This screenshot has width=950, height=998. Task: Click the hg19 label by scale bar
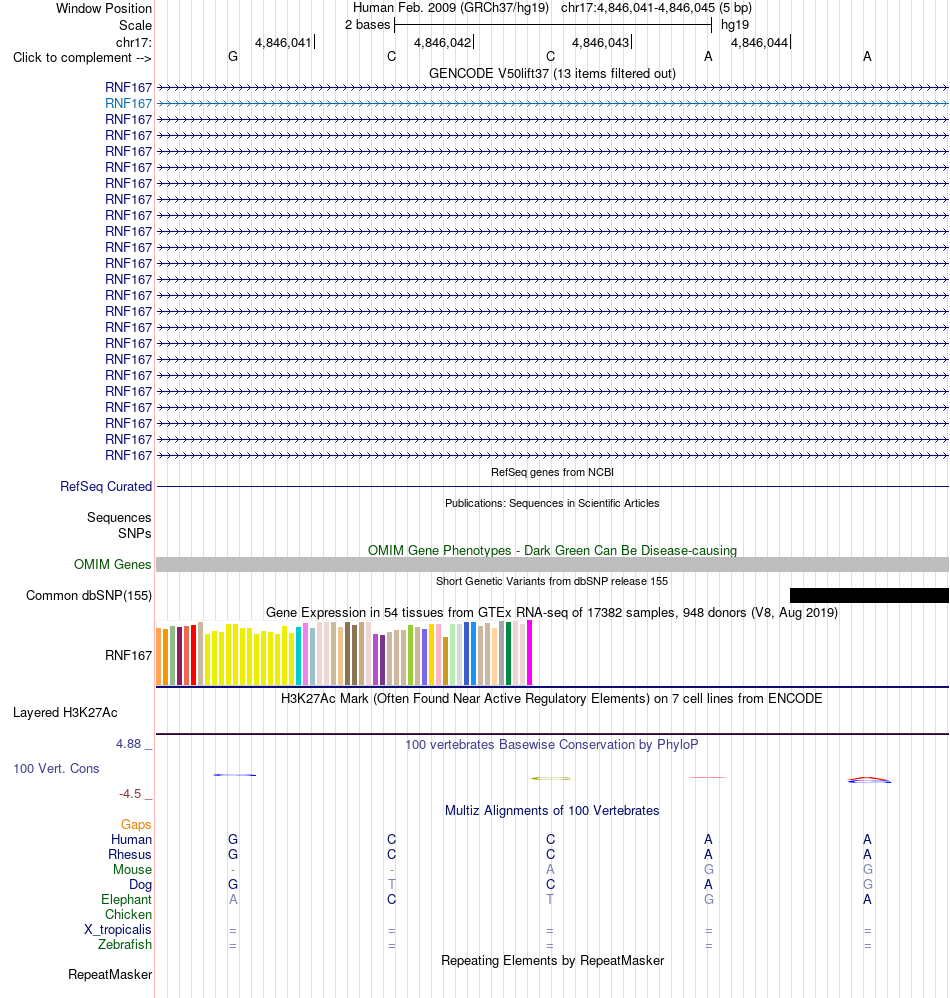tap(735, 25)
